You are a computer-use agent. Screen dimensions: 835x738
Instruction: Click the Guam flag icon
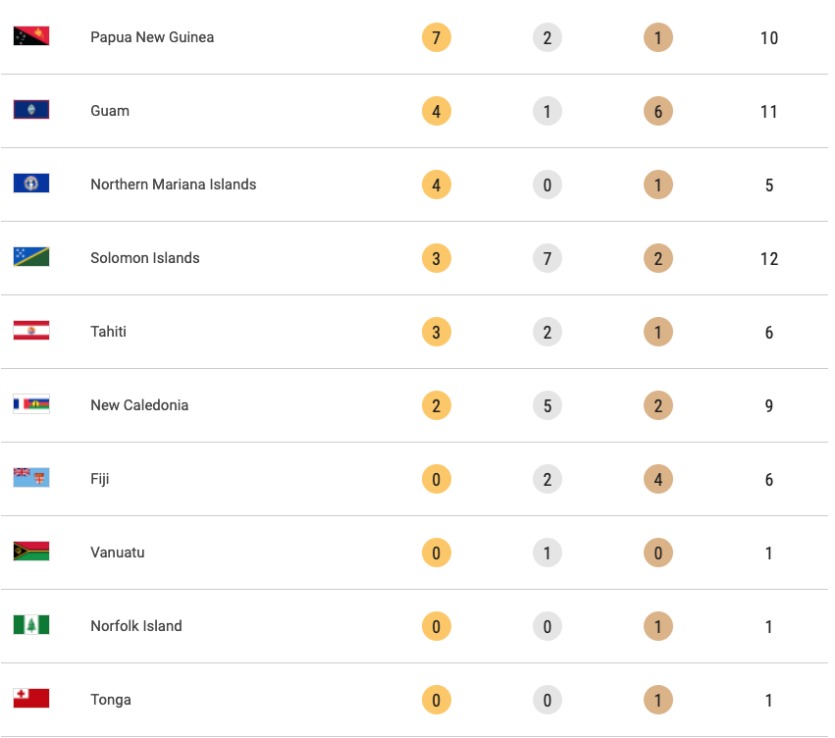[31, 110]
